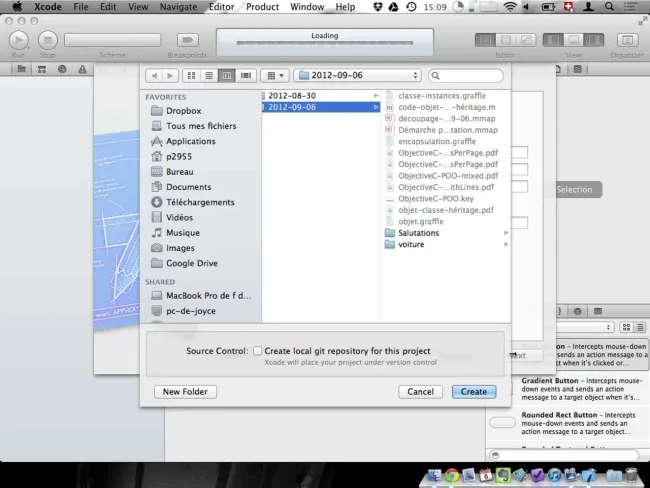Screen dimensions: 650x488
Task: Click the Spotlight search icon in menu bar
Action: [x=609, y=7]
